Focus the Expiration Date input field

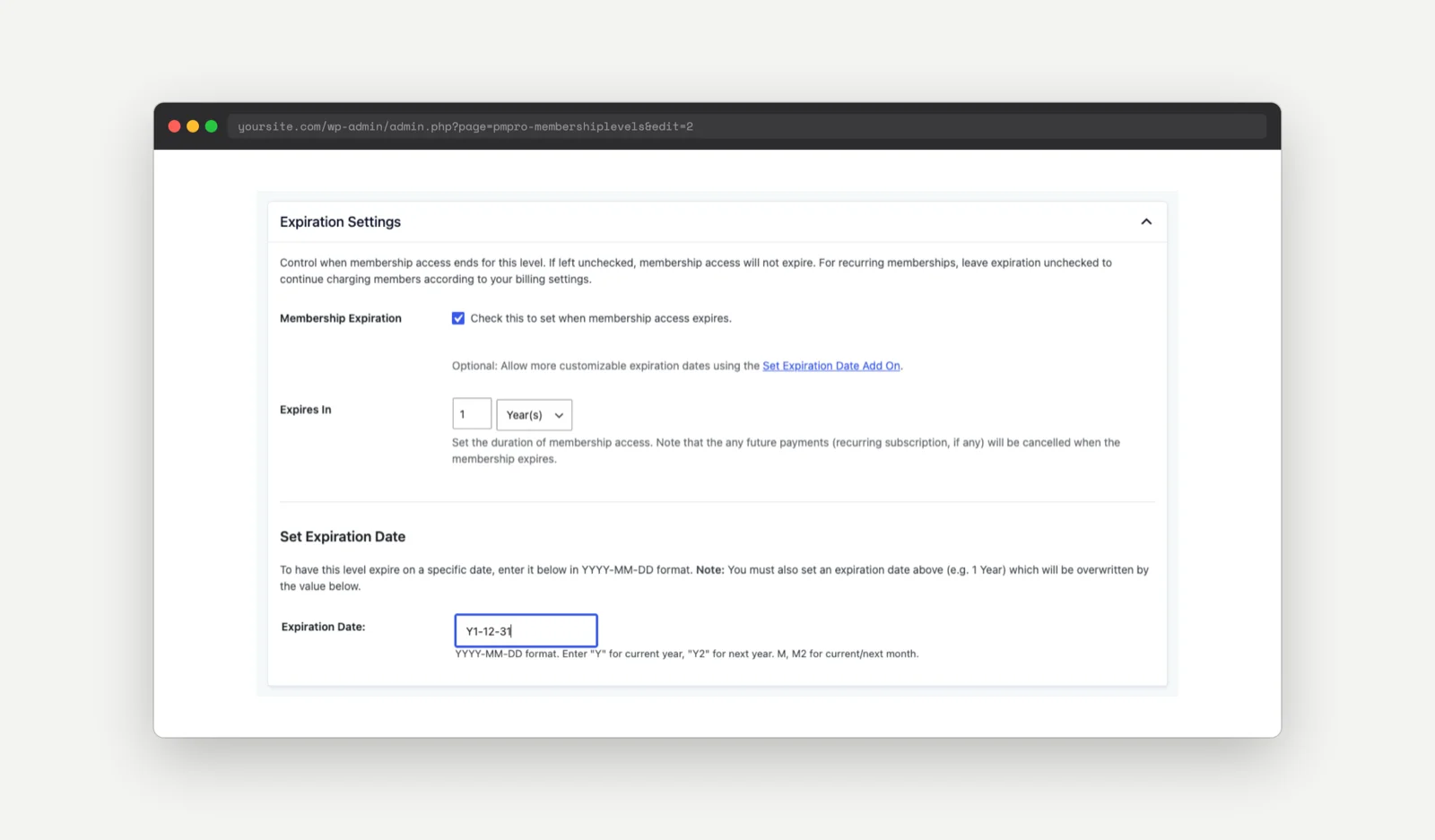coord(526,630)
